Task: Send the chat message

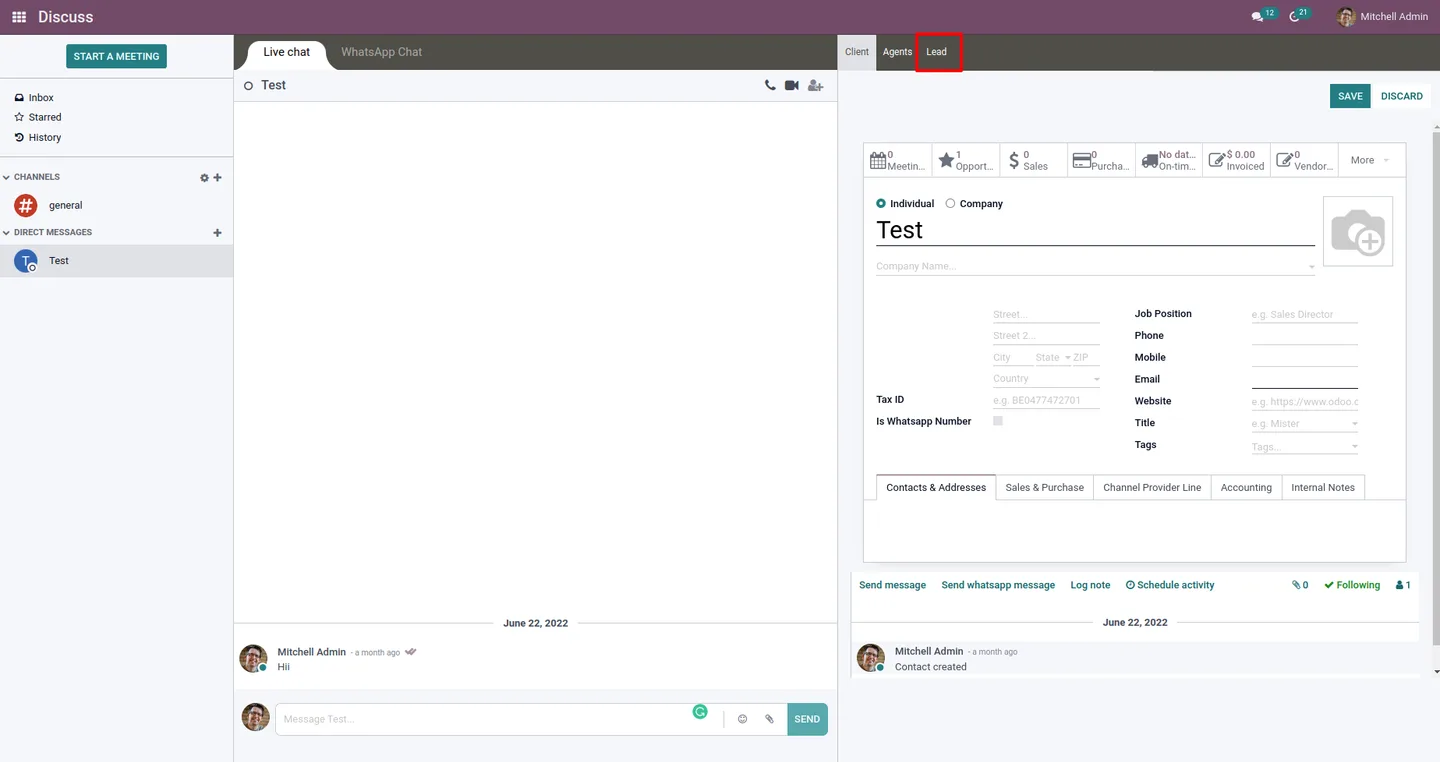Action: (807, 719)
